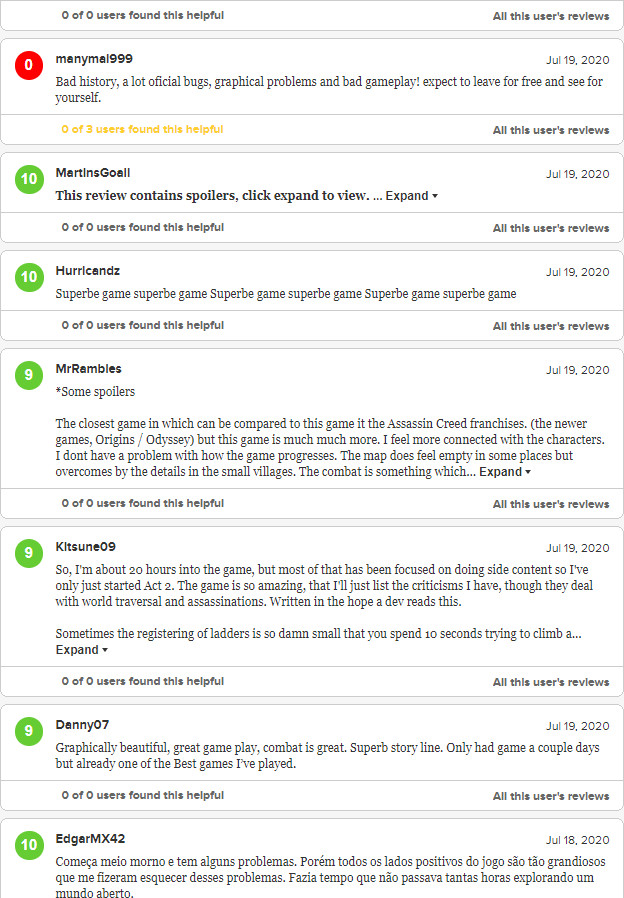This screenshot has height=898, width=624.
Task: View all of Danny07's reviews
Action: tap(550, 796)
